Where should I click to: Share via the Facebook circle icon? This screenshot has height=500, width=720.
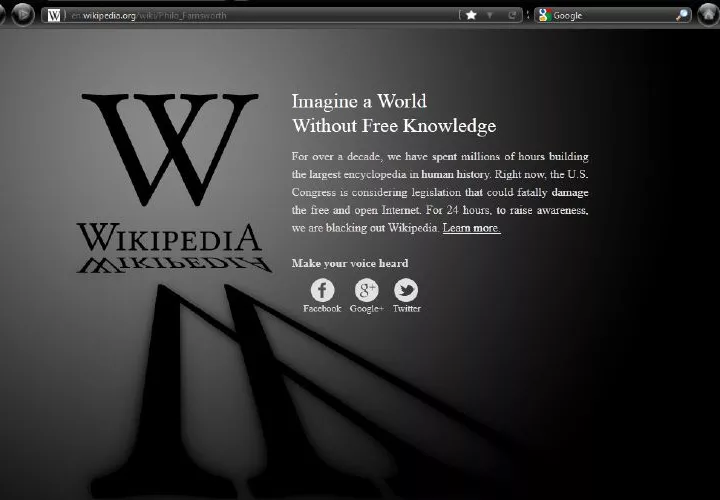click(322, 290)
